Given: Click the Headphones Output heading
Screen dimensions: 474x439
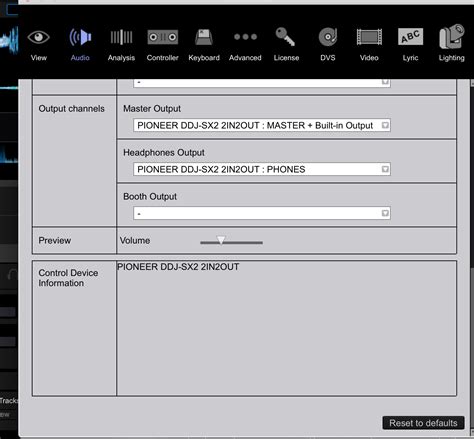Looking at the screenshot, I should (x=164, y=153).
